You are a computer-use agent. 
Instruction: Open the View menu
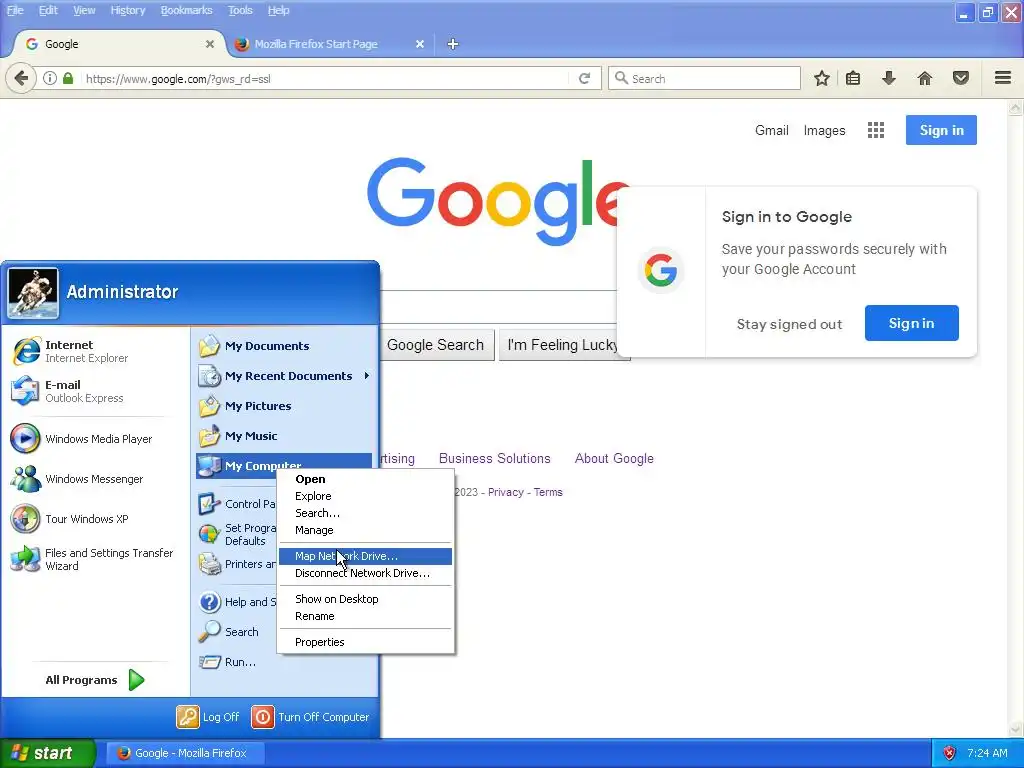[x=84, y=10]
